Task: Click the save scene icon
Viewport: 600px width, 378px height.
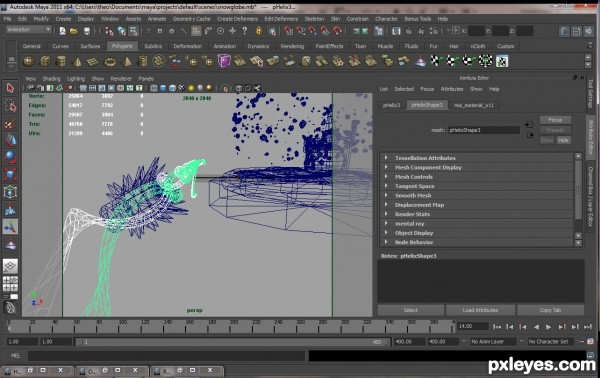Action: click(87, 31)
